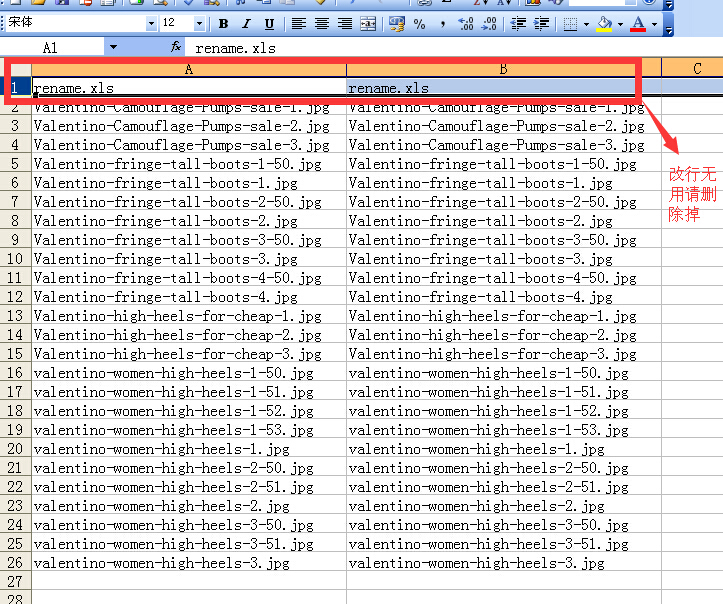Increase cell indent
Screen dimensions: 723x604
[x=541, y=24]
